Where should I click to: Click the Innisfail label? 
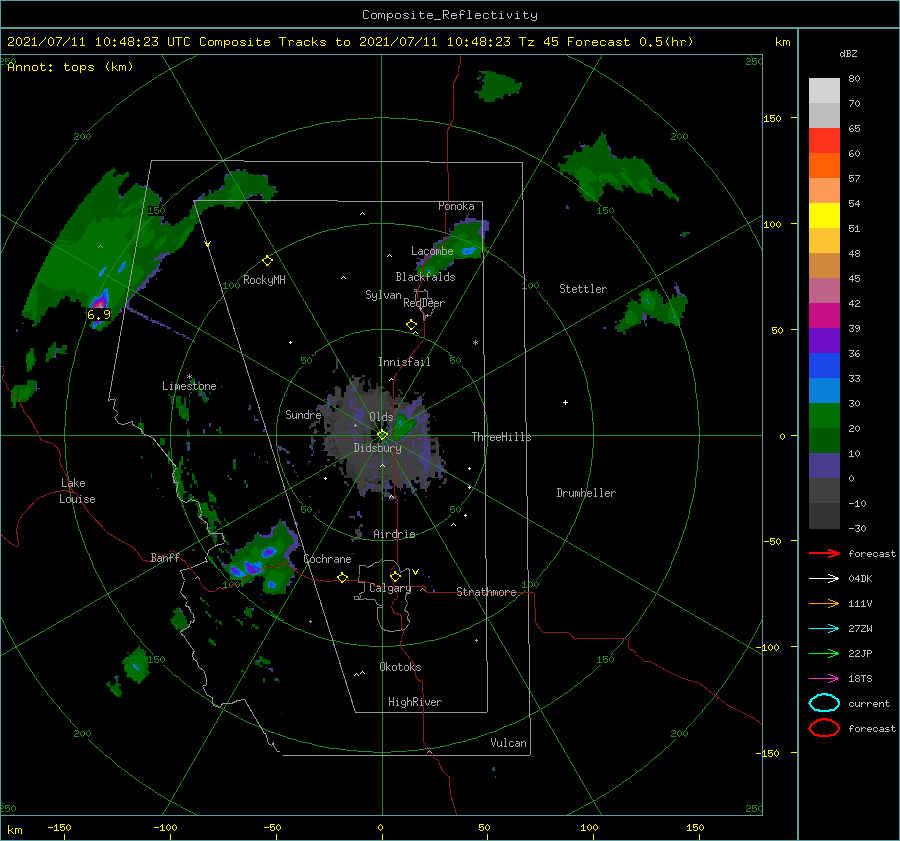[x=404, y=362]
